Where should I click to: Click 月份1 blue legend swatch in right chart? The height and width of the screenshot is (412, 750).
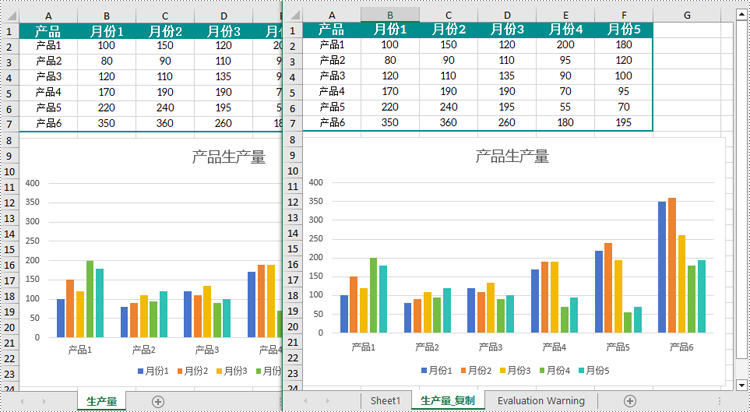point(424,370)
